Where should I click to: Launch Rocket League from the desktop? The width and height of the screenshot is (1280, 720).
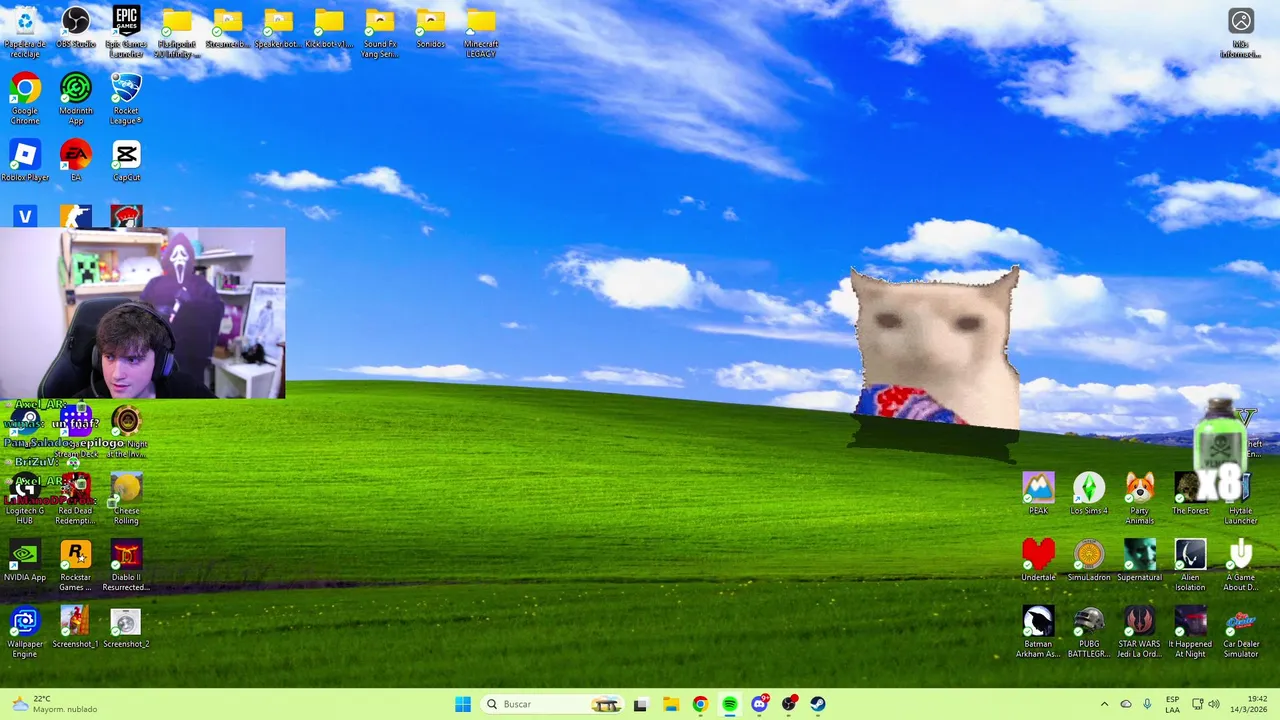tap(126, 98)
